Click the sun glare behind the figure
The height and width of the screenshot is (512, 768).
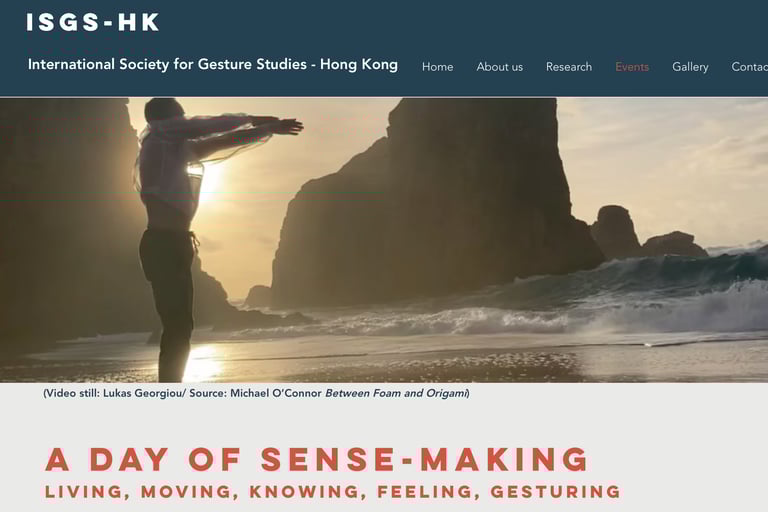click(x=212, y=180)
